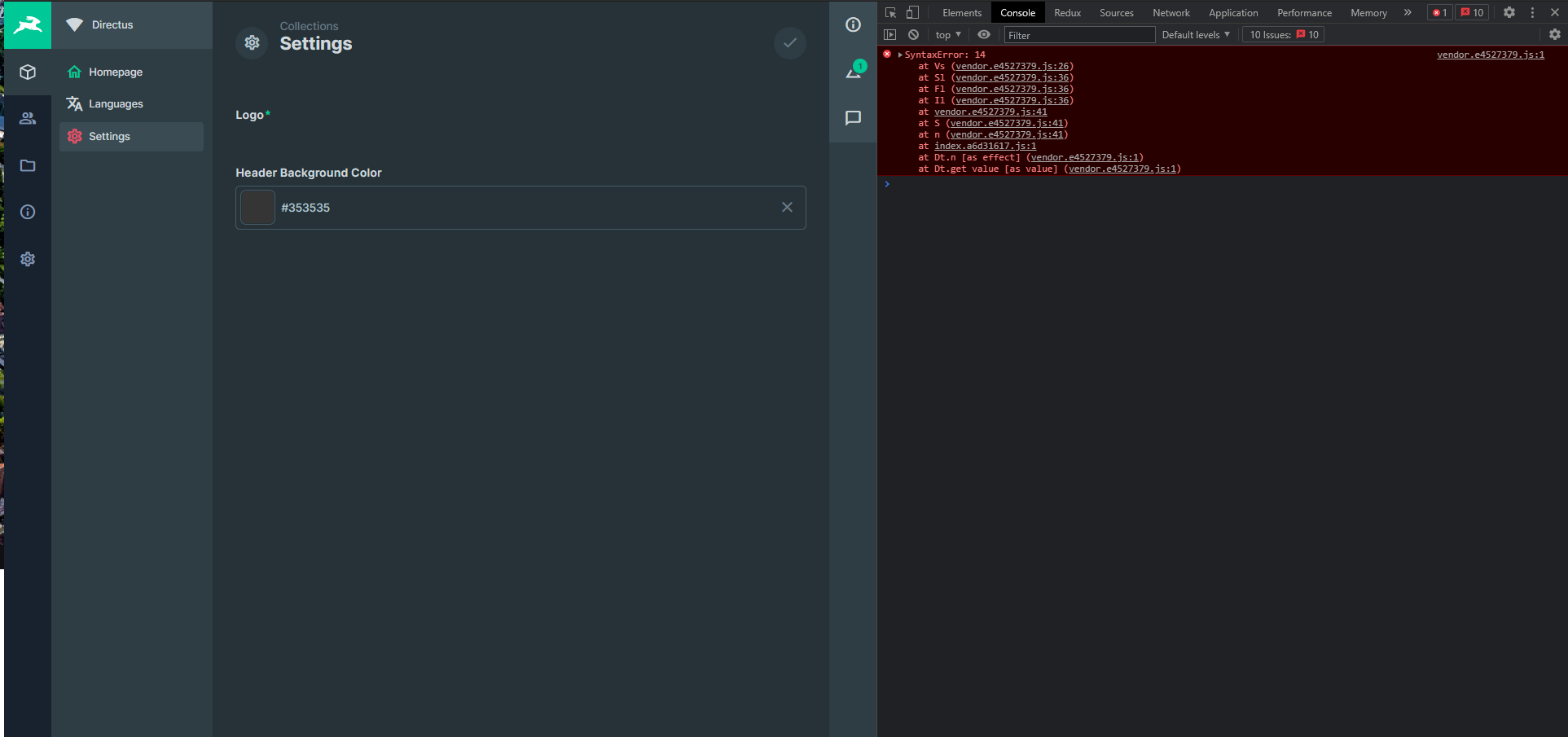Open the Comments sidebar panel
The height and width of the screenshot is (737, 1568).
853,117
